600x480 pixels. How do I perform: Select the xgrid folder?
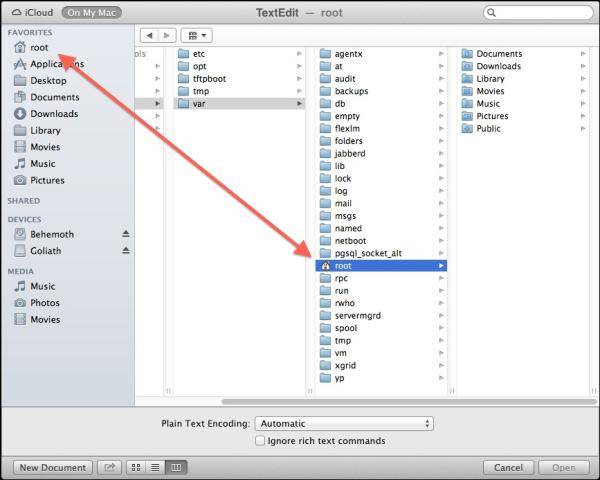point(381,366)
